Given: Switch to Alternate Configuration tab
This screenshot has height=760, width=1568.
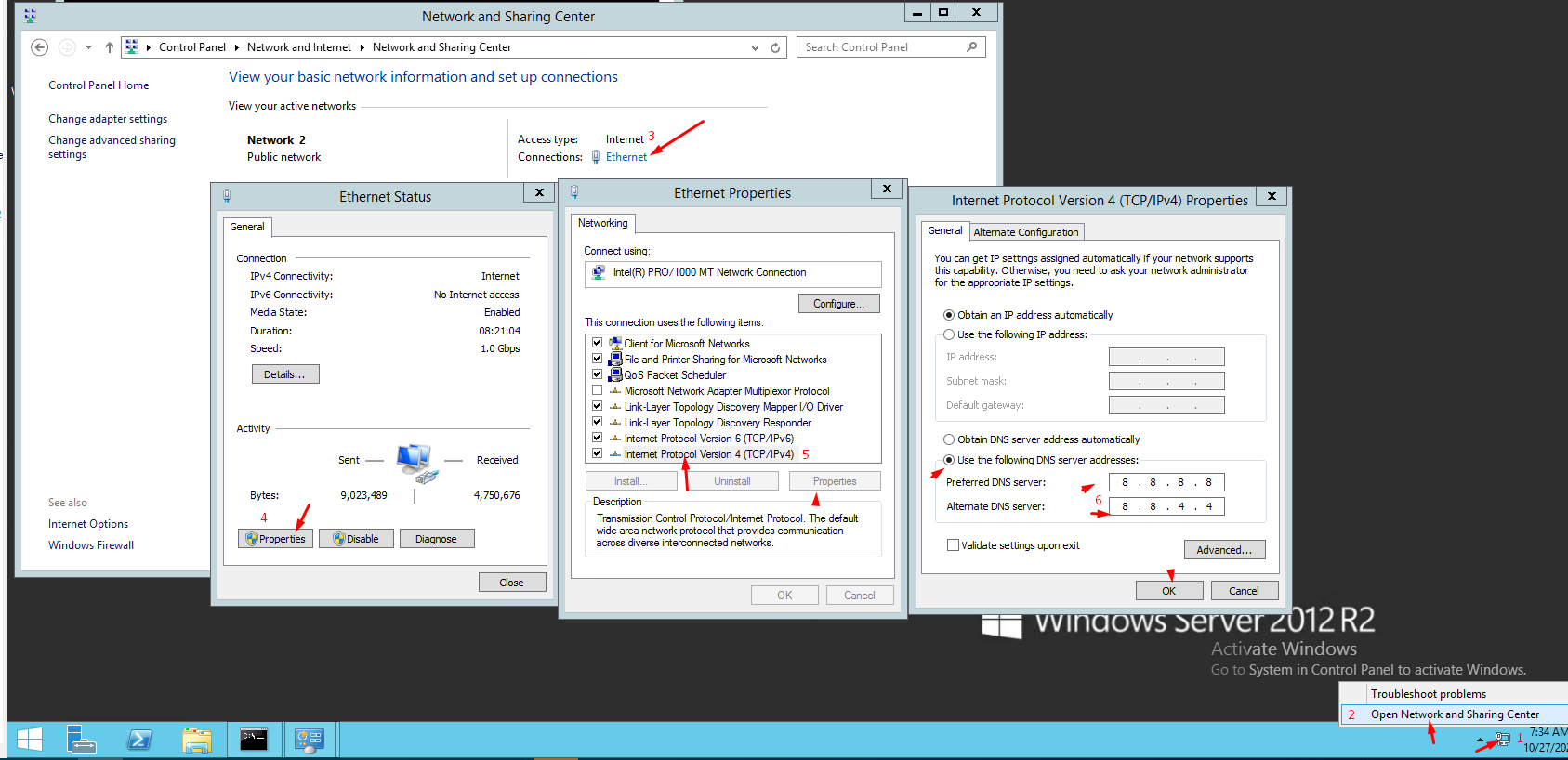Looking at the screenshot, I should point(1026,232).
